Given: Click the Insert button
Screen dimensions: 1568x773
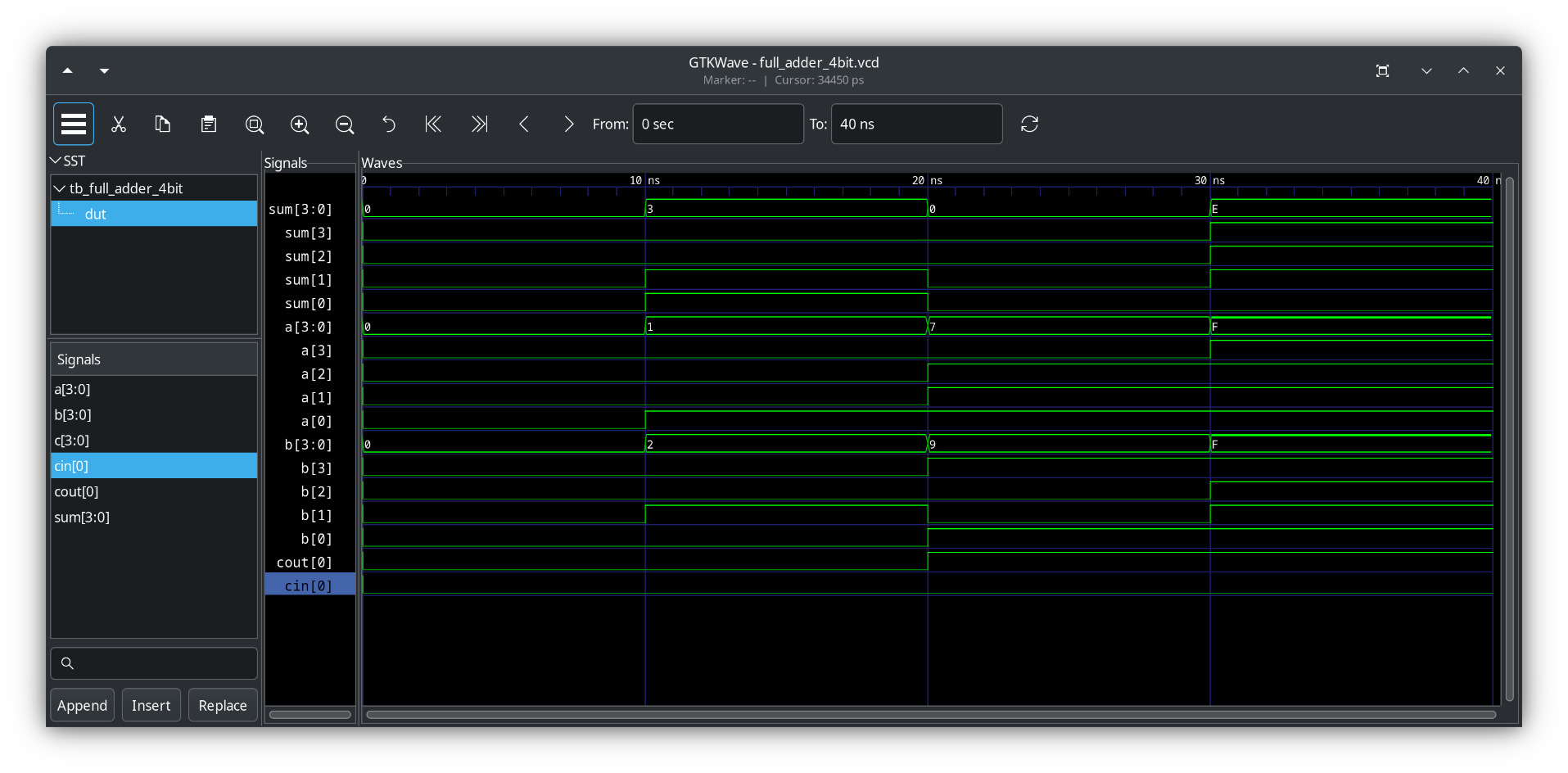Looking at the screenshot, I should point(151,705).
